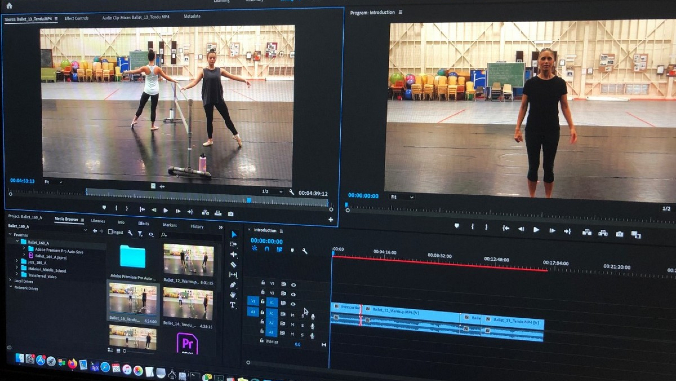Select Ballet_12_Warmup thumbnail in Media Browser
Viewport: 676px width, 381px height.
coord(188,259)
